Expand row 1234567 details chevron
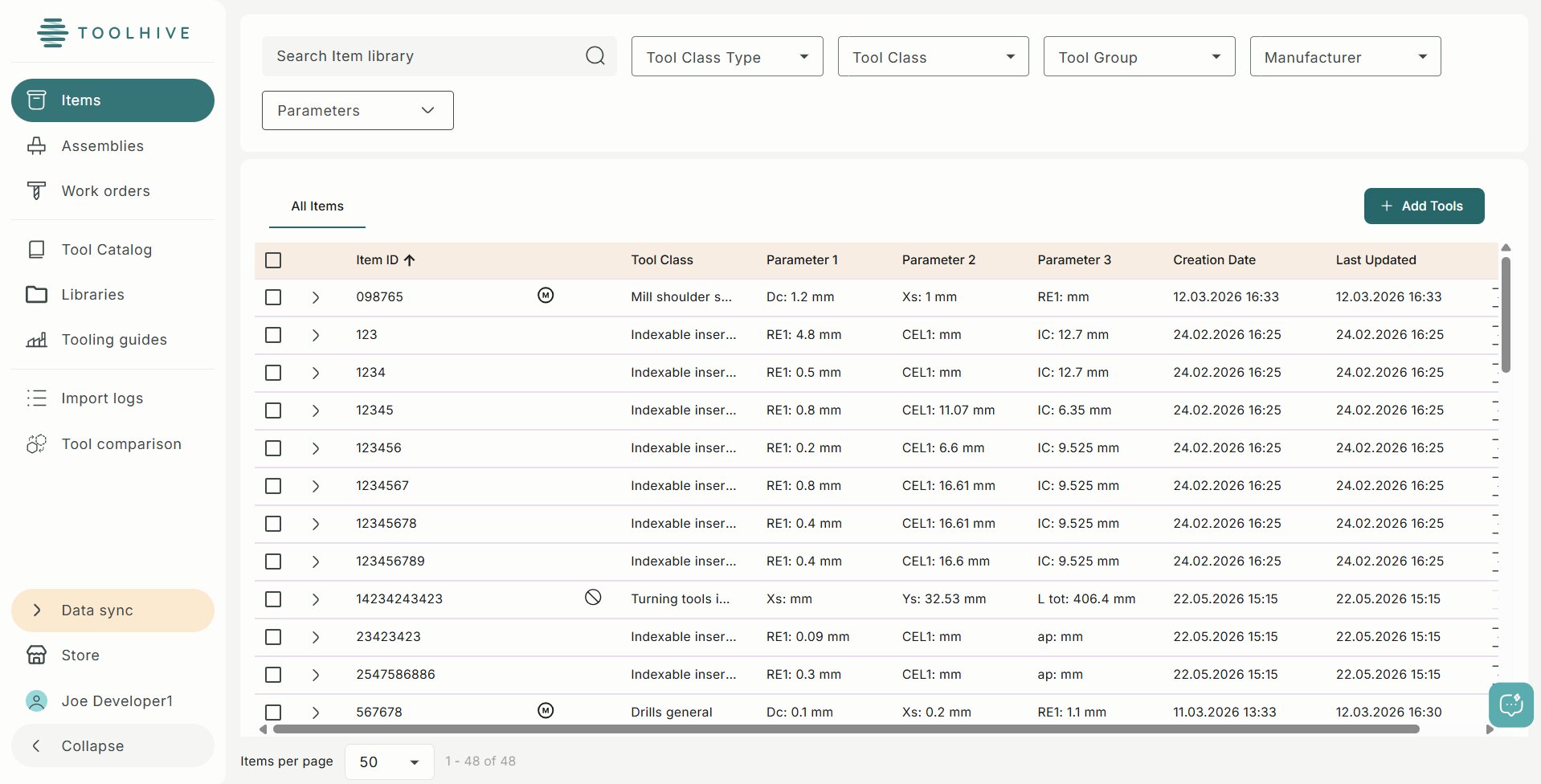Image resolution: width=1541 pixels, height=784 pixels. (316, 486)
